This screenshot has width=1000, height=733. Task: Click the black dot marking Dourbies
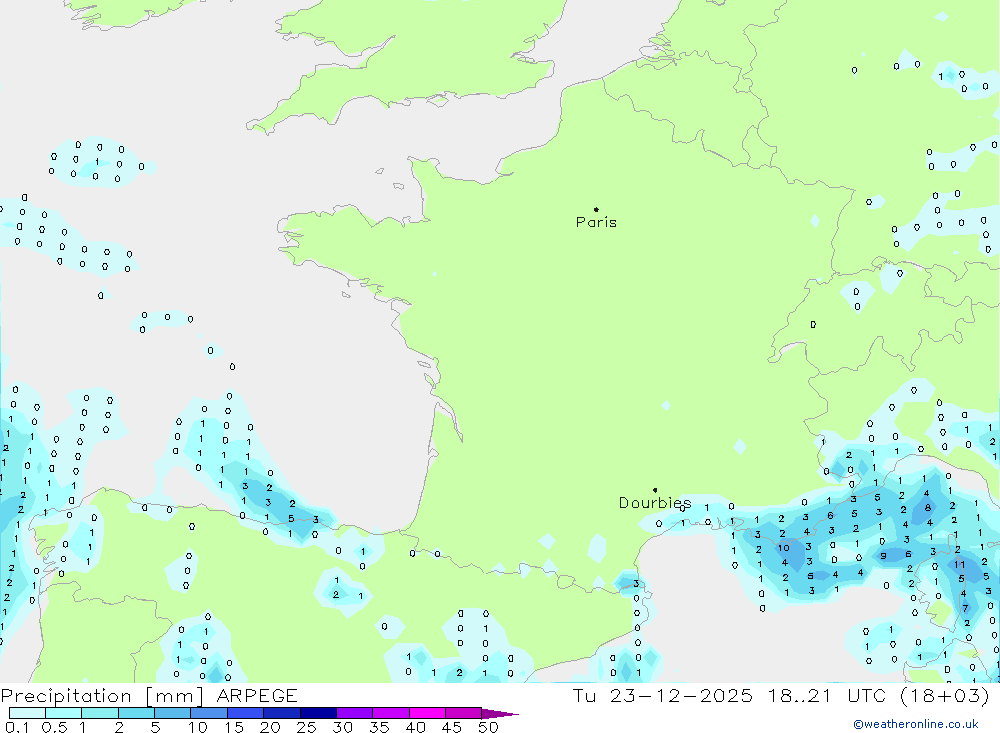[x=655, y=490]
